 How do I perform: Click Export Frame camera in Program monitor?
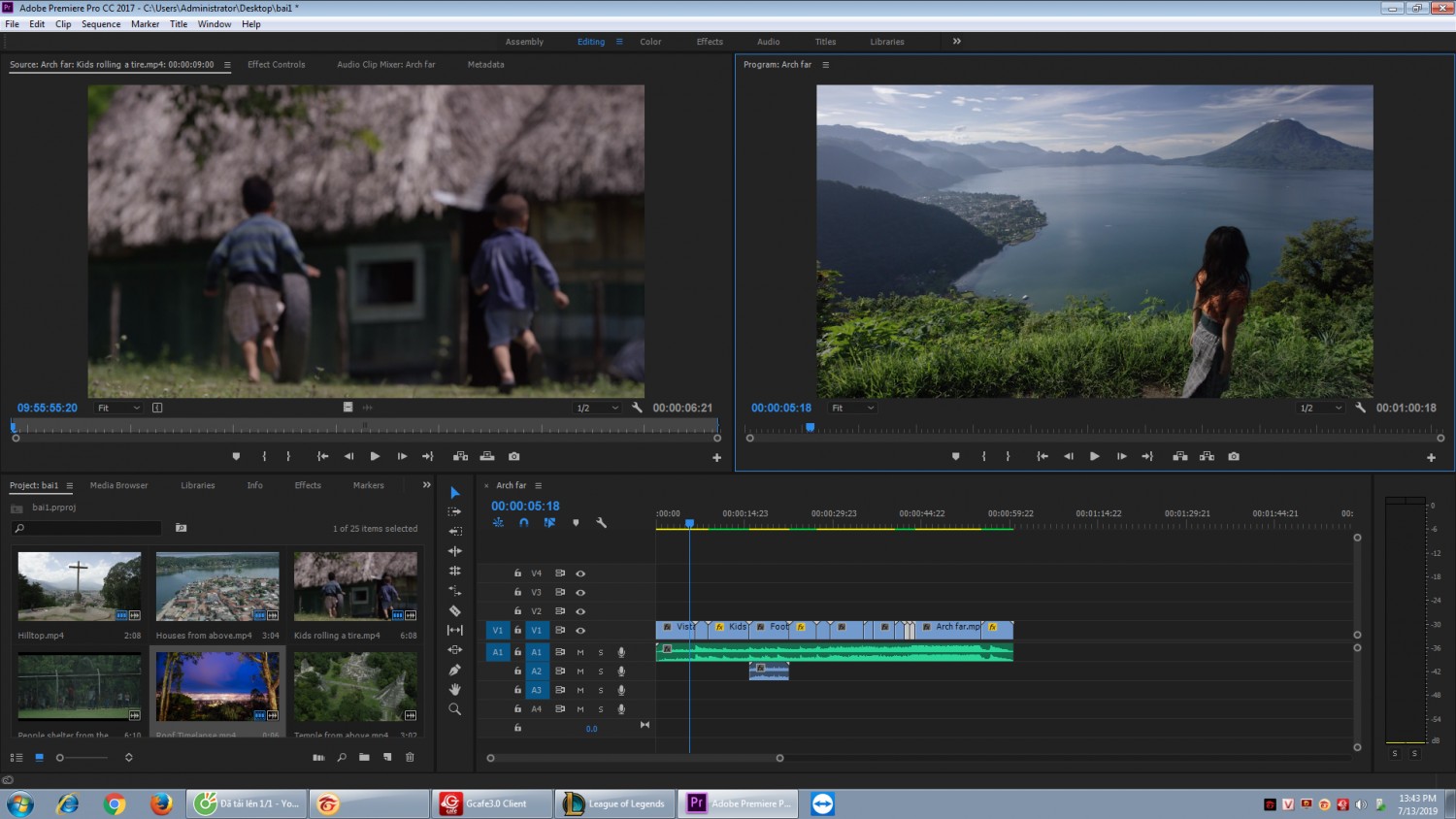(x=1234, y=456)
